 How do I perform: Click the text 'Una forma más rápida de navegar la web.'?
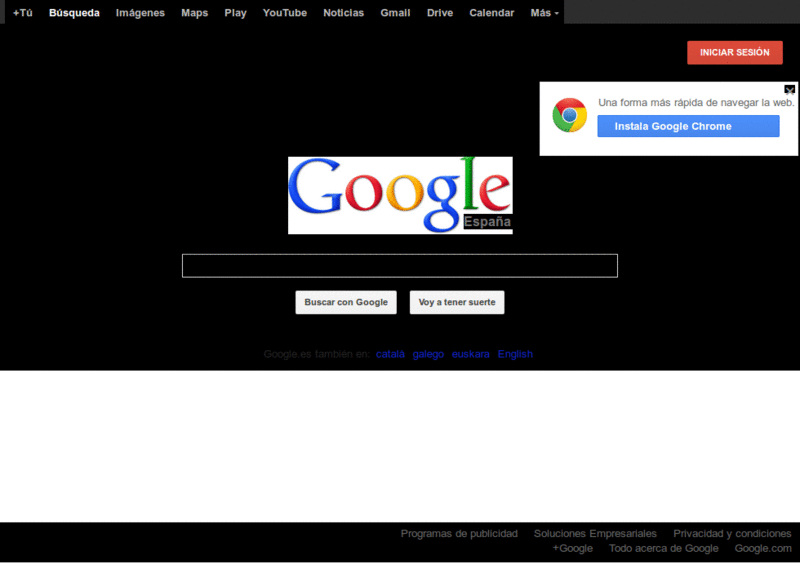click(x=696, y=103)
